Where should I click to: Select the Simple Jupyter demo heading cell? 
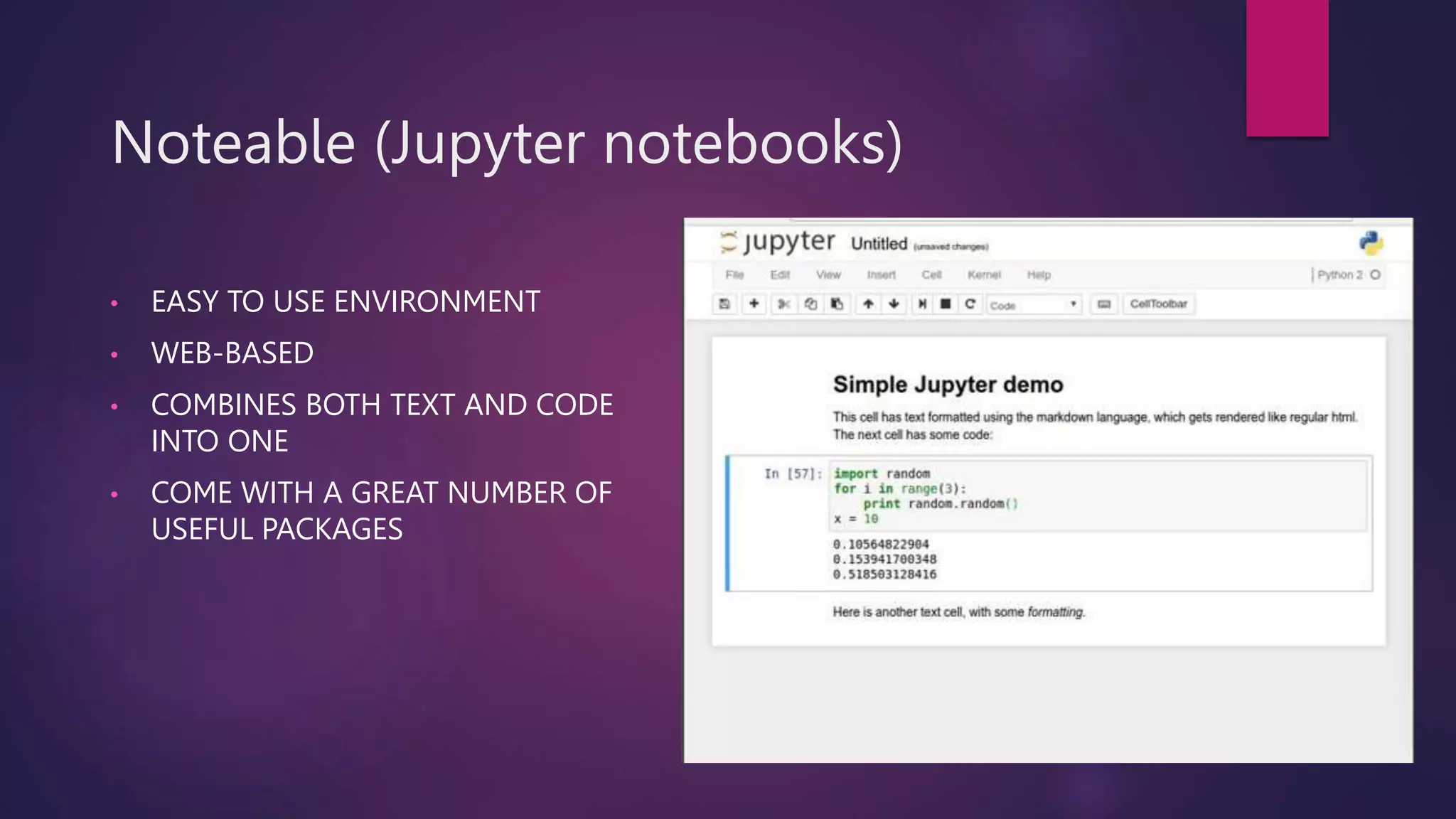948,385
